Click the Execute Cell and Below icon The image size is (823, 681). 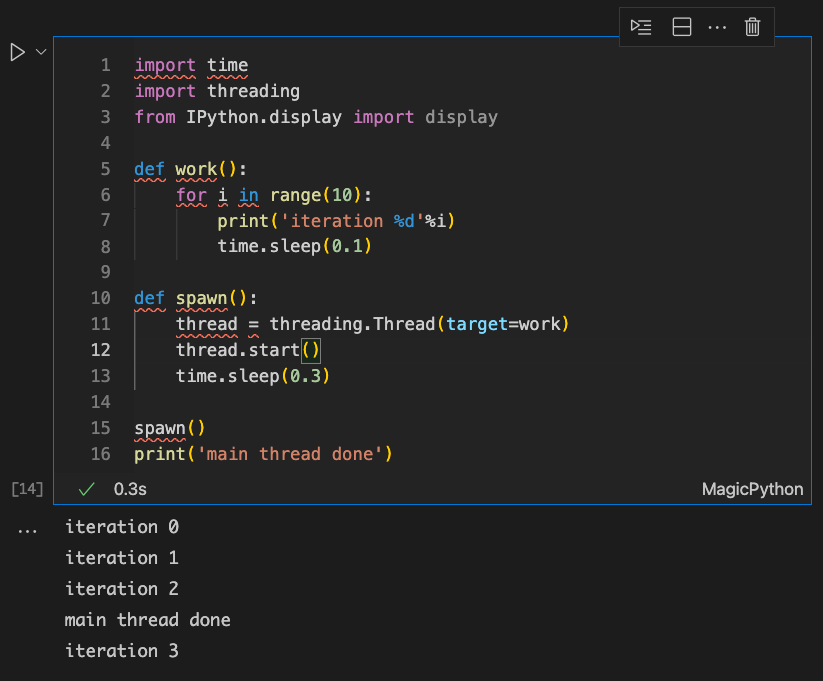(641, 27)
